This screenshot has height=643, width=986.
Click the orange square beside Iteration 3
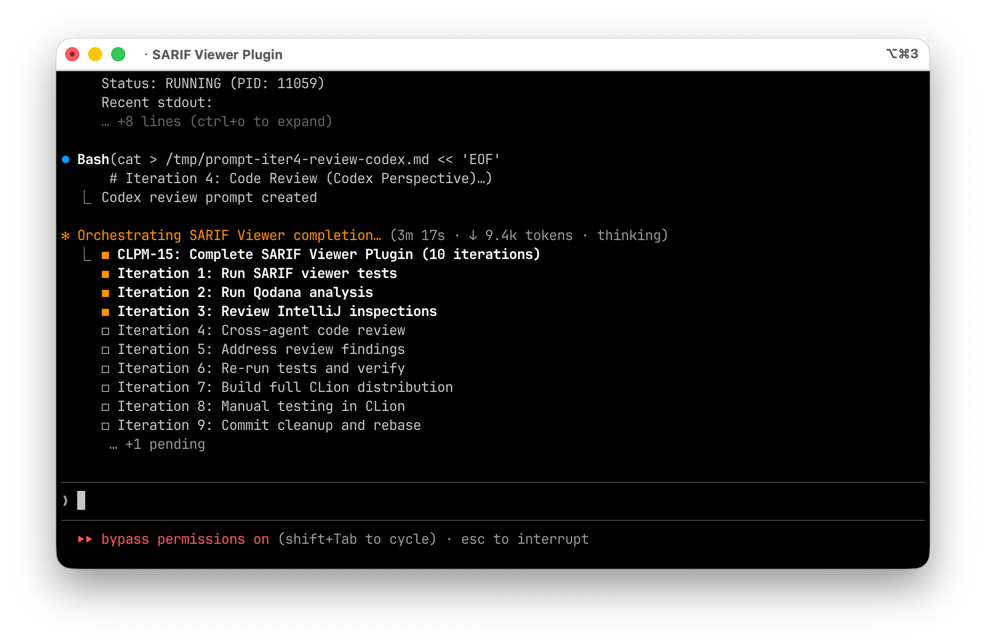[x=105, y=312]
